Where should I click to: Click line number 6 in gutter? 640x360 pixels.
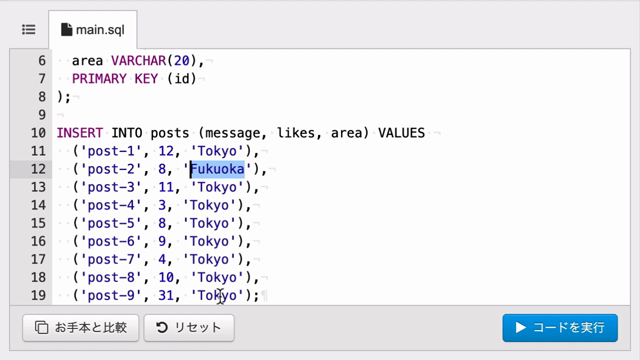coord(42,61)
